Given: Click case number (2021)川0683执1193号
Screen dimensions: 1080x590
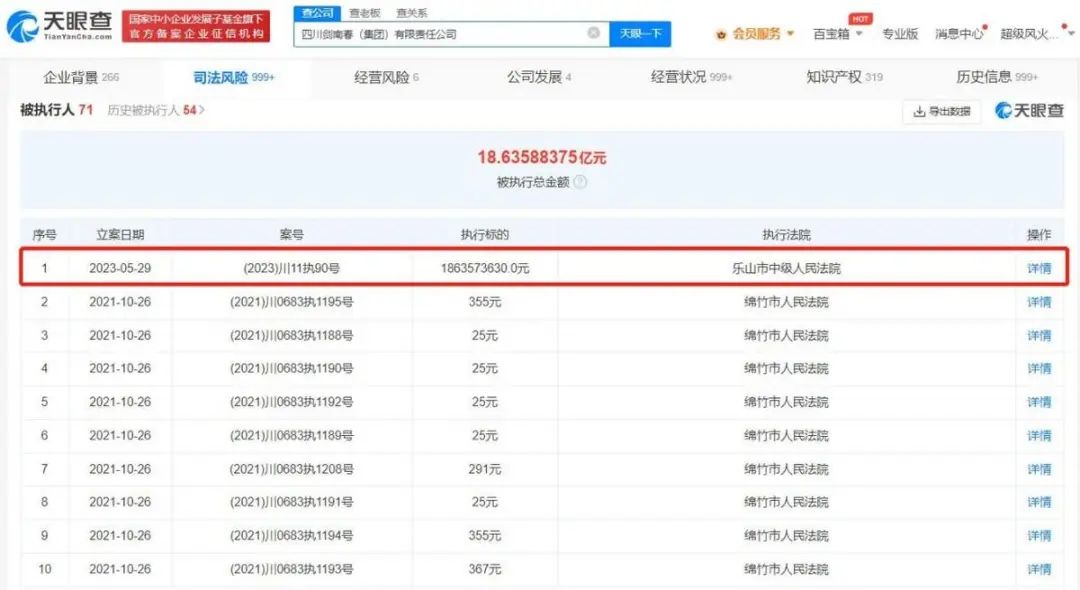Looking at the screenshot, I should [x=291, y=569].
